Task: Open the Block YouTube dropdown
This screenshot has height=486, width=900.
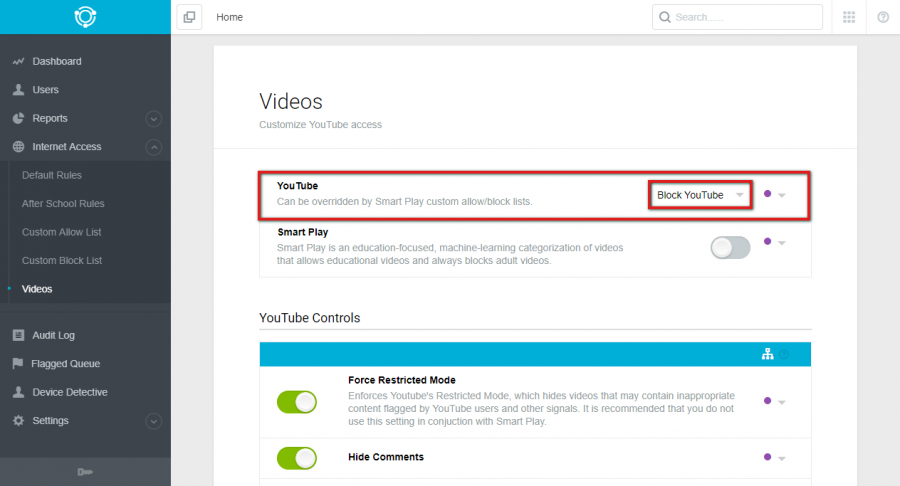Action: point(700,195)
